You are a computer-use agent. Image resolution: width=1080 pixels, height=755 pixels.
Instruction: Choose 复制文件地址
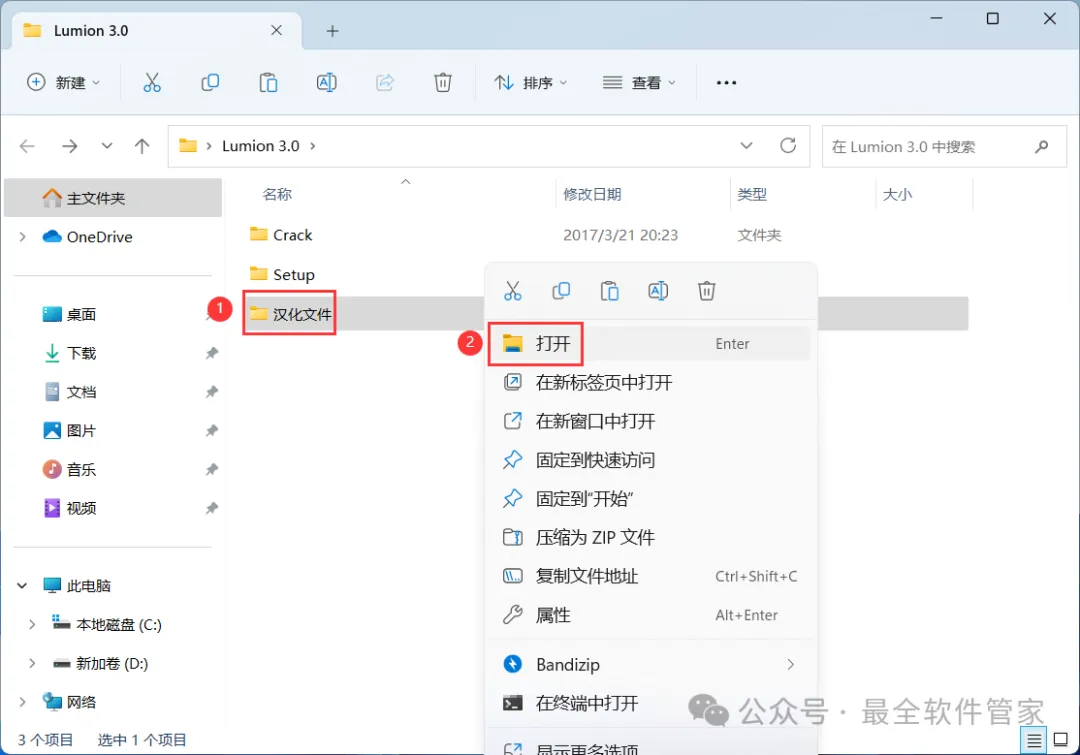[649, 576]
